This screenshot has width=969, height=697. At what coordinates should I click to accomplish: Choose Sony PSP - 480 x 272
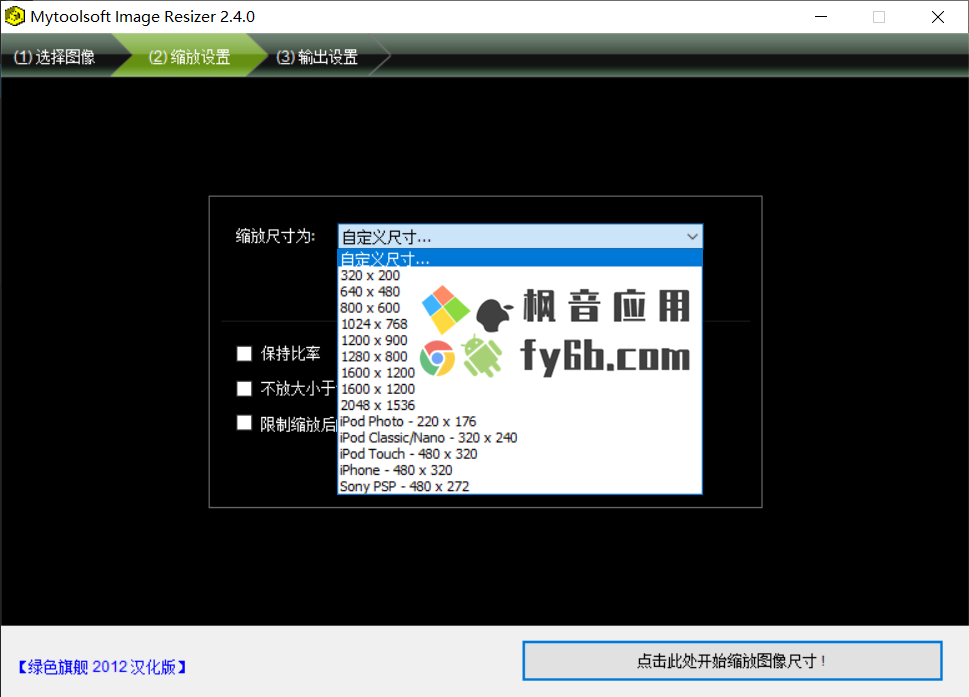pyautogui.click(x=520, y=486)
